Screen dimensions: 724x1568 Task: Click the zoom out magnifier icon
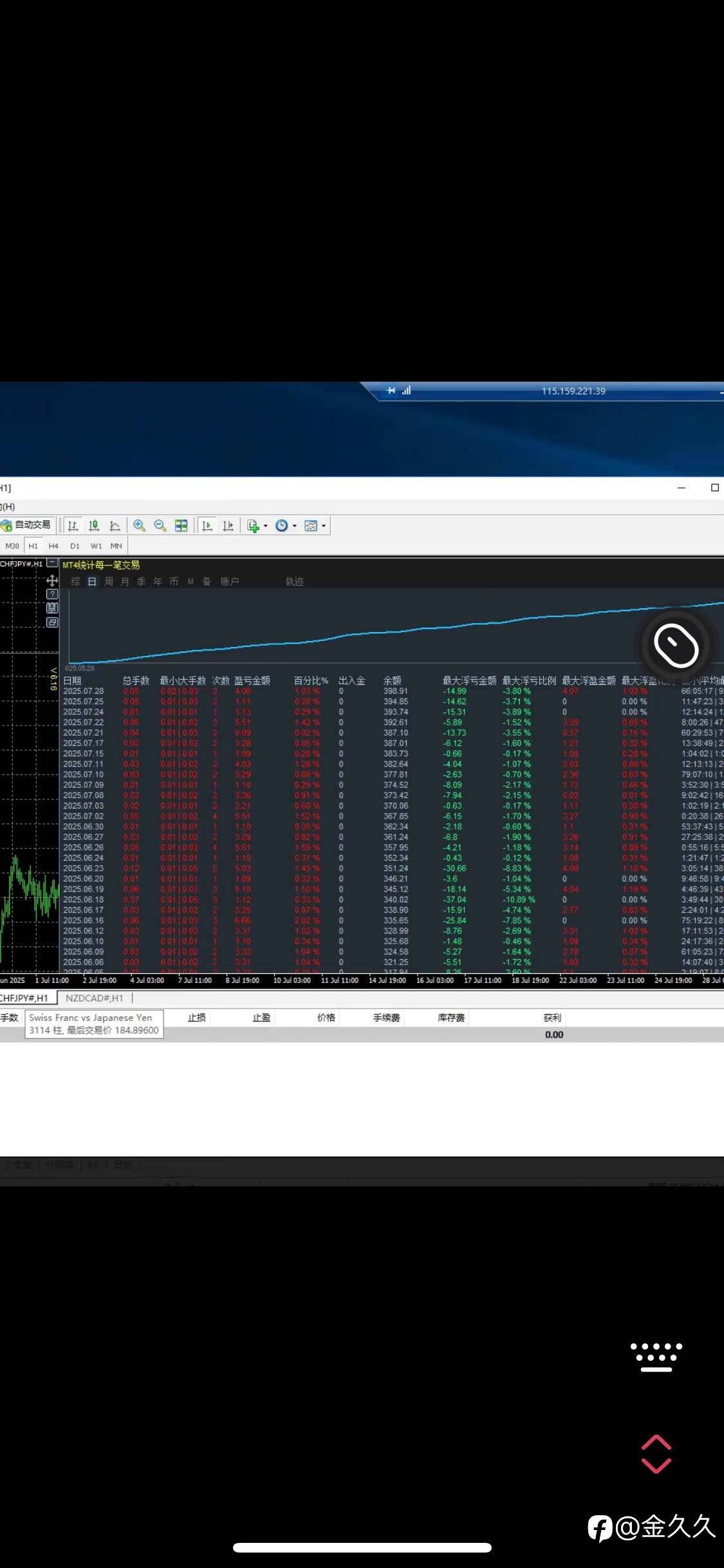click(160, 526)
